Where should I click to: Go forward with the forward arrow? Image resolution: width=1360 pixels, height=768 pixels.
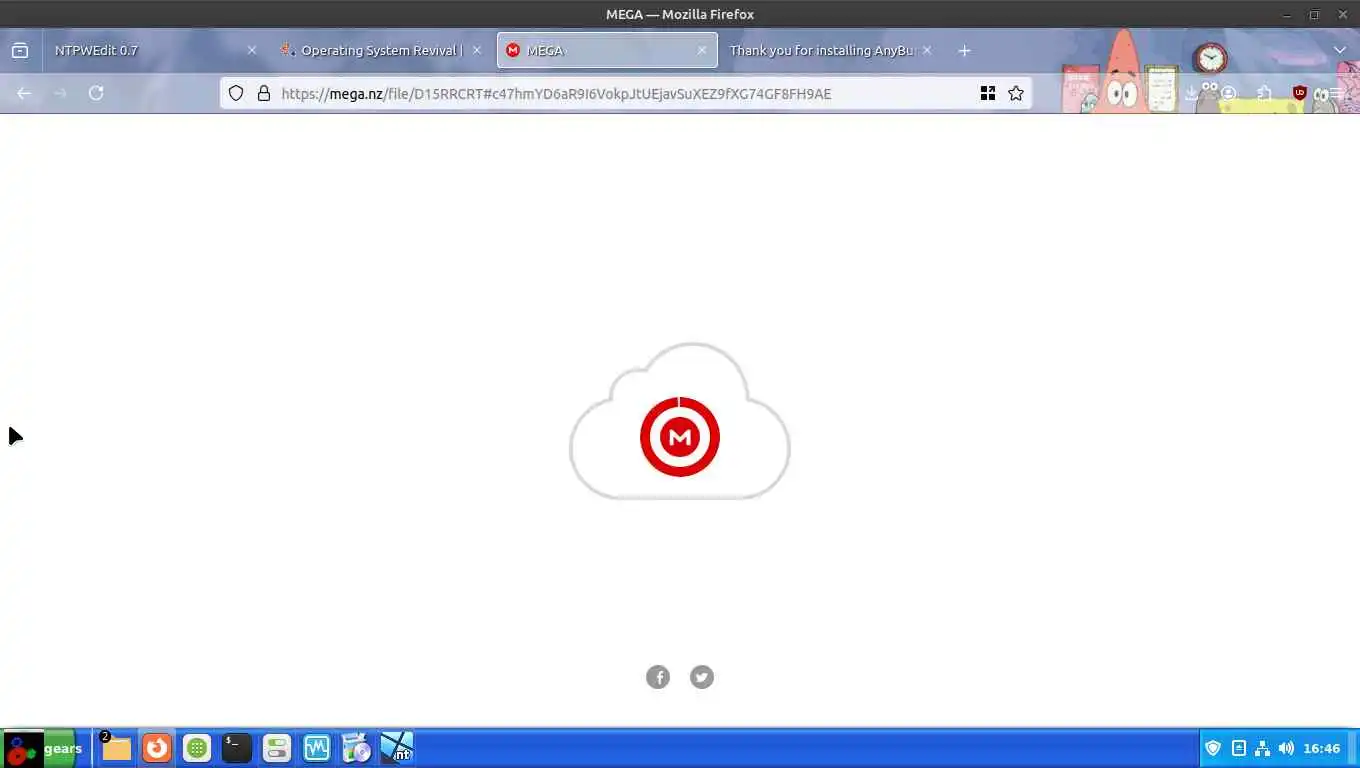[x=60, y=93]
